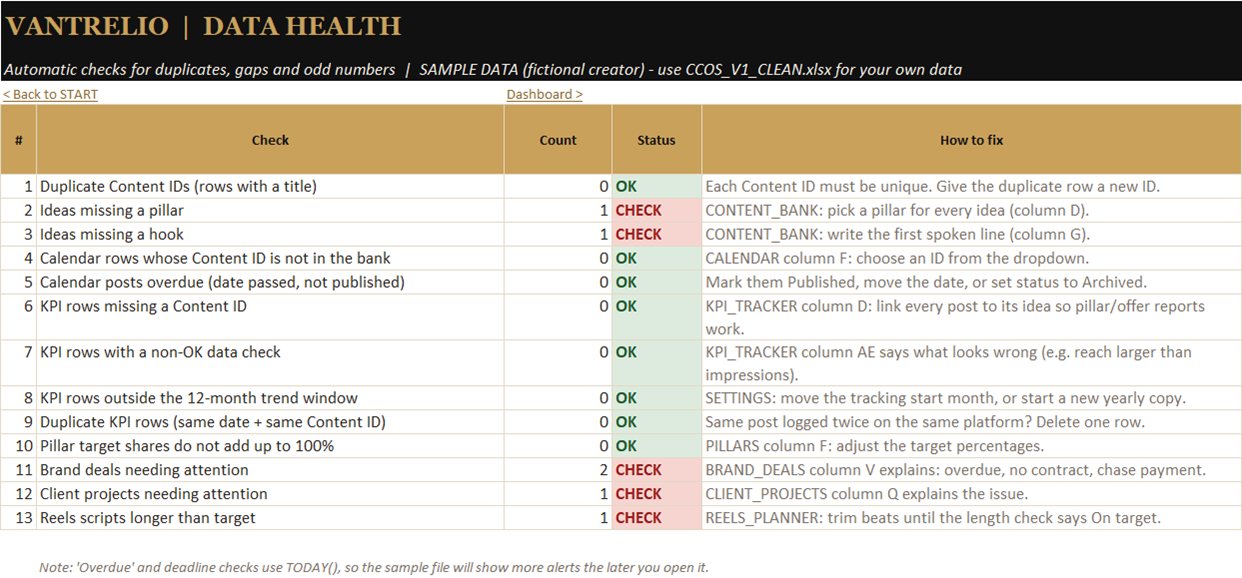Click 'Pillar target shares do not add up to 100%'
Image resolution: width=1242 pixels, height=578 pixels.
[x=270, y=446]
